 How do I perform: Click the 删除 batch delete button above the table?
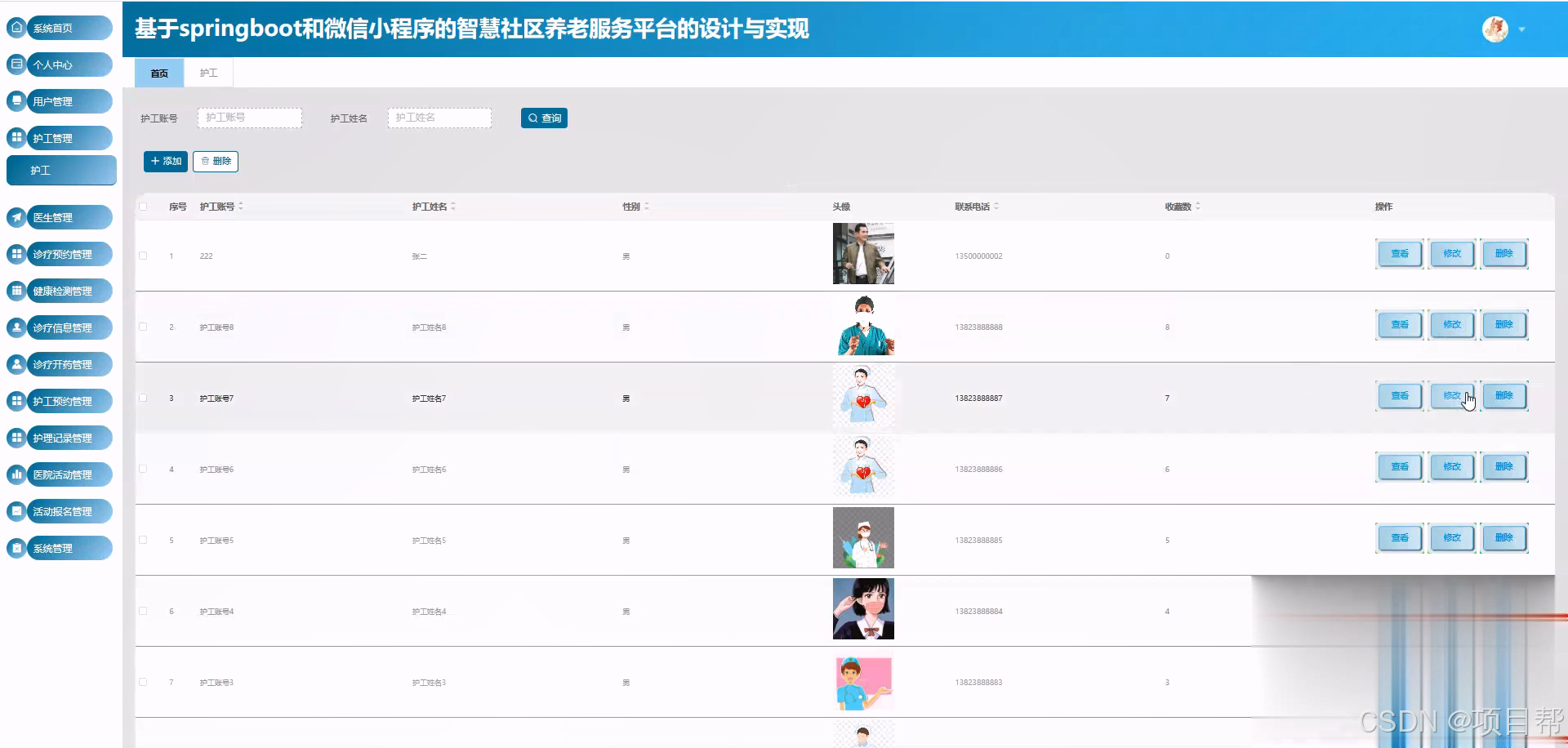coord(216,161)
